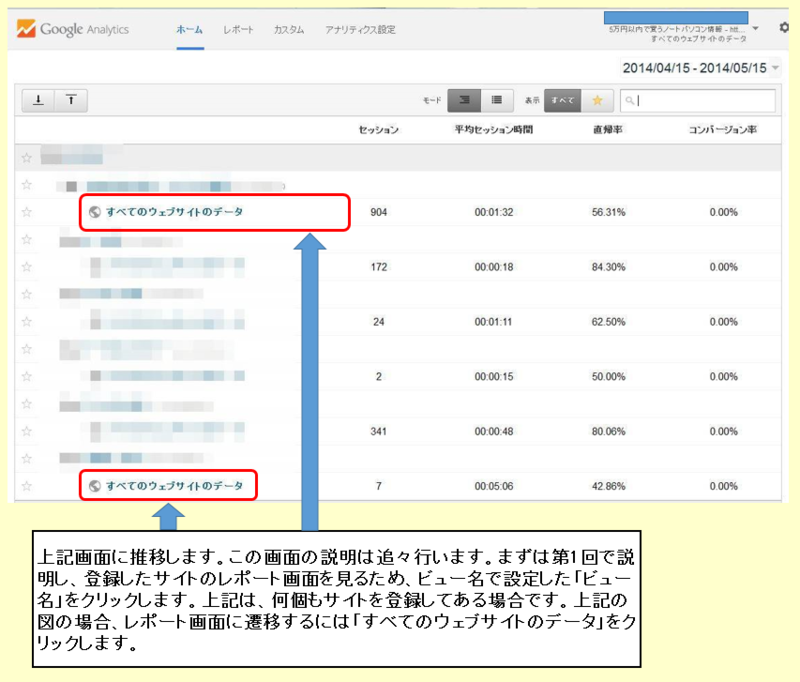Image resolution: width=800 pixels, height=682 pixels.
Task: Switch to detailed view mode icon
Action: pos(465,101)
